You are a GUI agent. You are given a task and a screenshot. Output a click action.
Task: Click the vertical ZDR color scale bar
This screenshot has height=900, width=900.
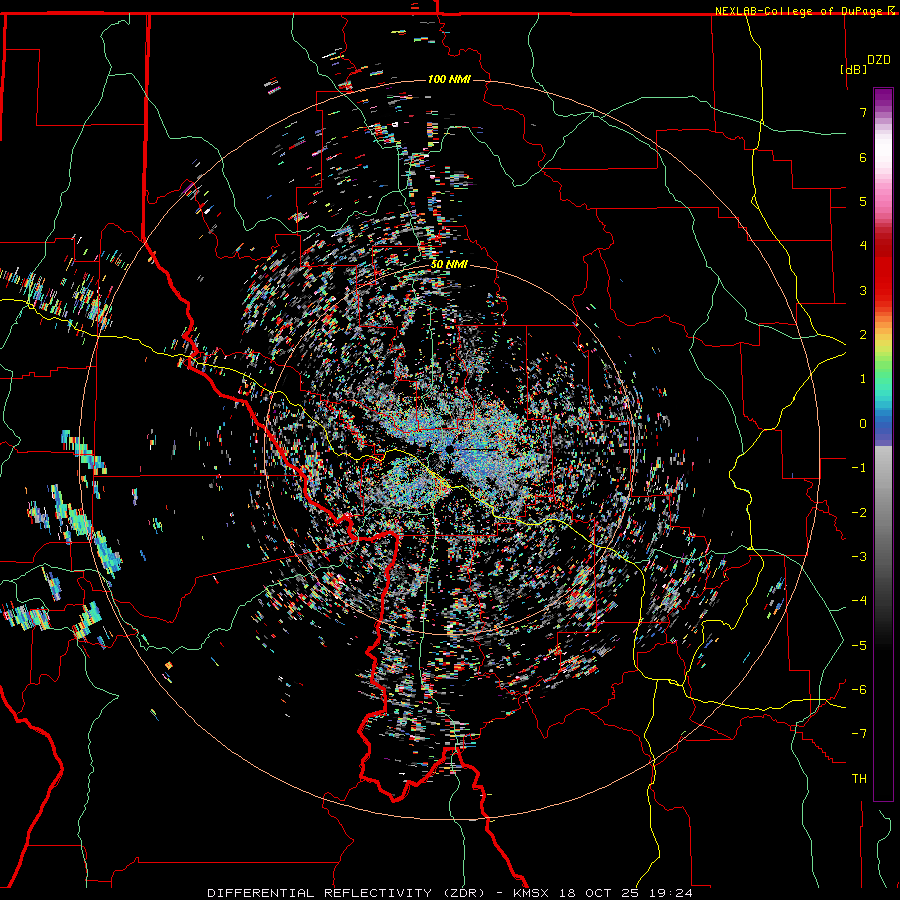[883, 444]
